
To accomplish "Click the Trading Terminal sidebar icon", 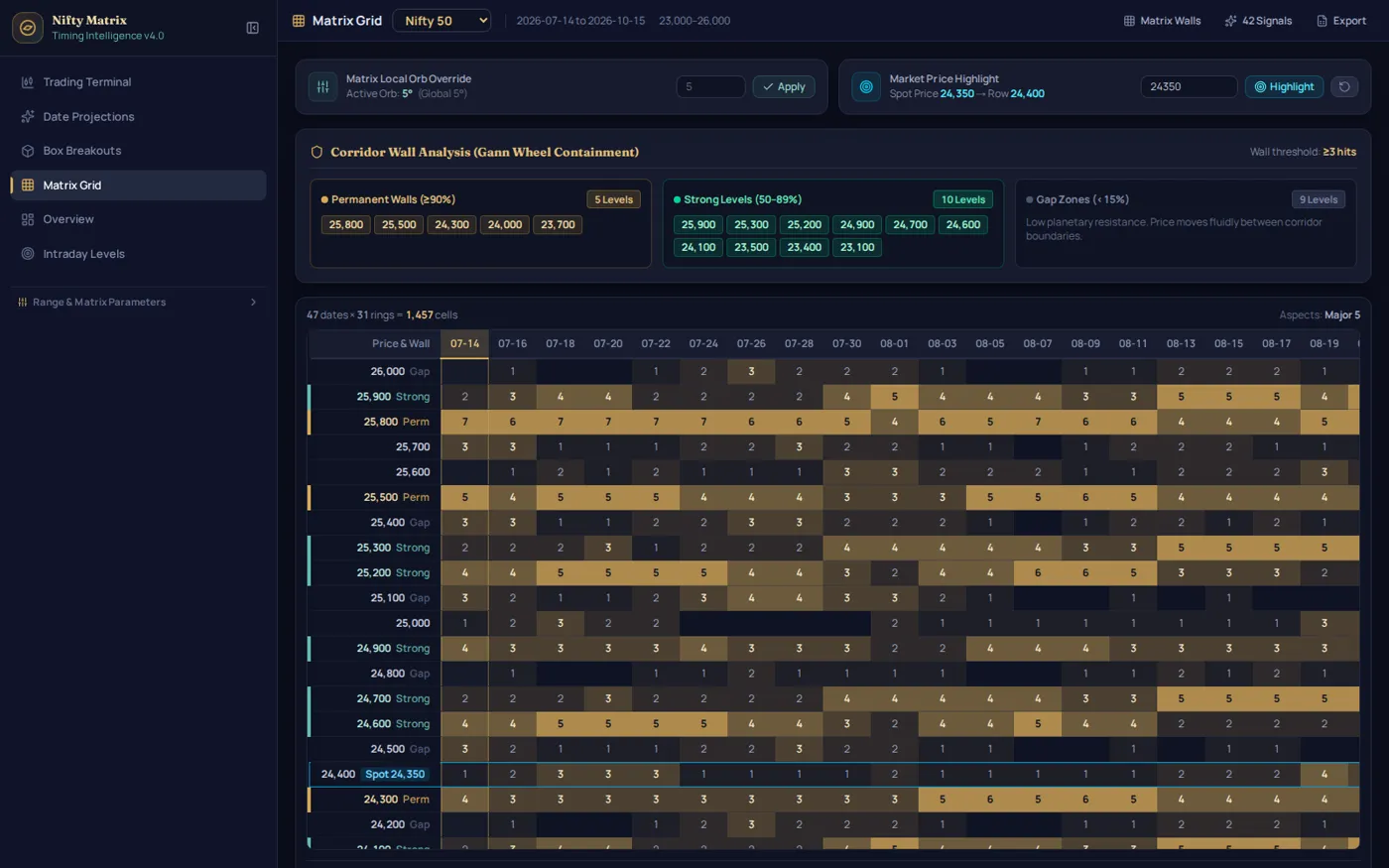I will pos(28,82).
